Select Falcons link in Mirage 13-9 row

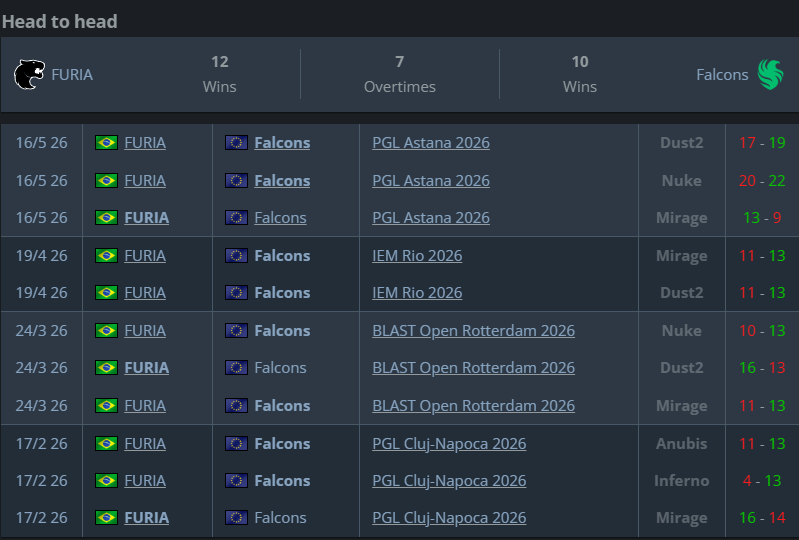[280, 218]
